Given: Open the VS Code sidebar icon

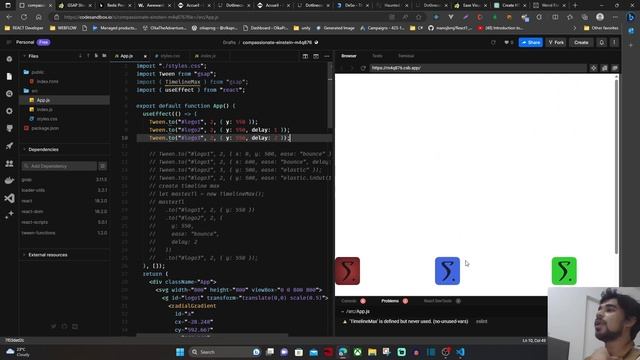Looking at the screenshot, I should [9, 198].
